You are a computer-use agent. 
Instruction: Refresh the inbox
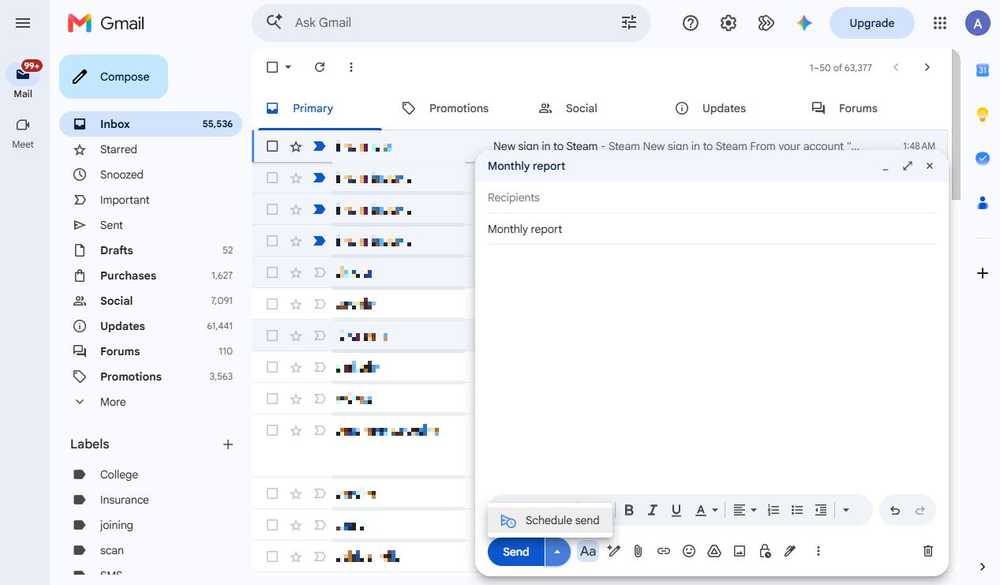(320, 67)
